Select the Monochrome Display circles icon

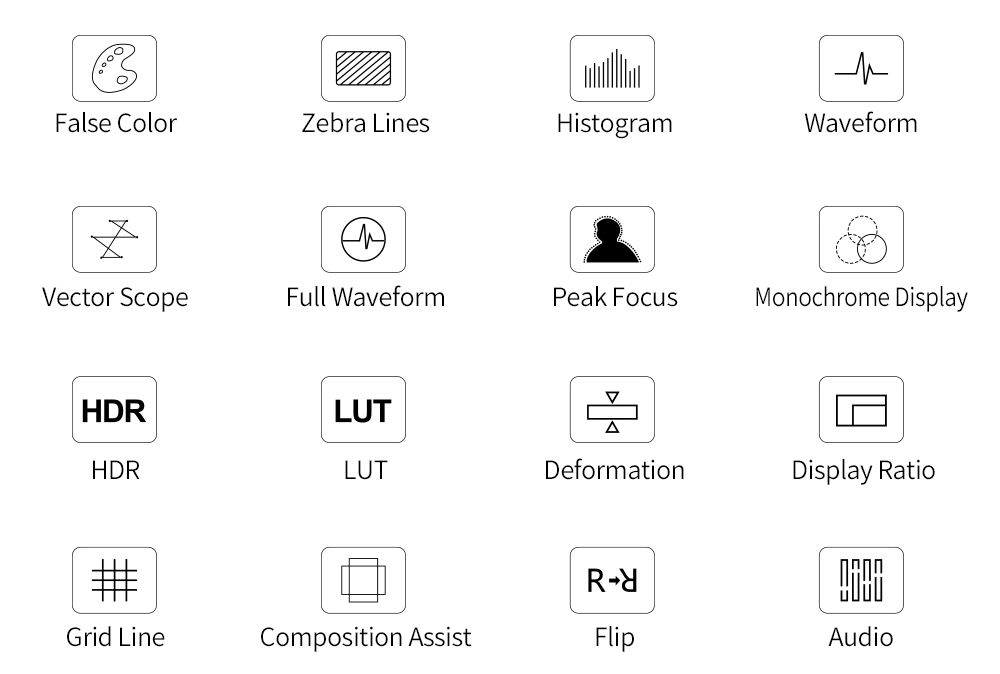[861, 239]
